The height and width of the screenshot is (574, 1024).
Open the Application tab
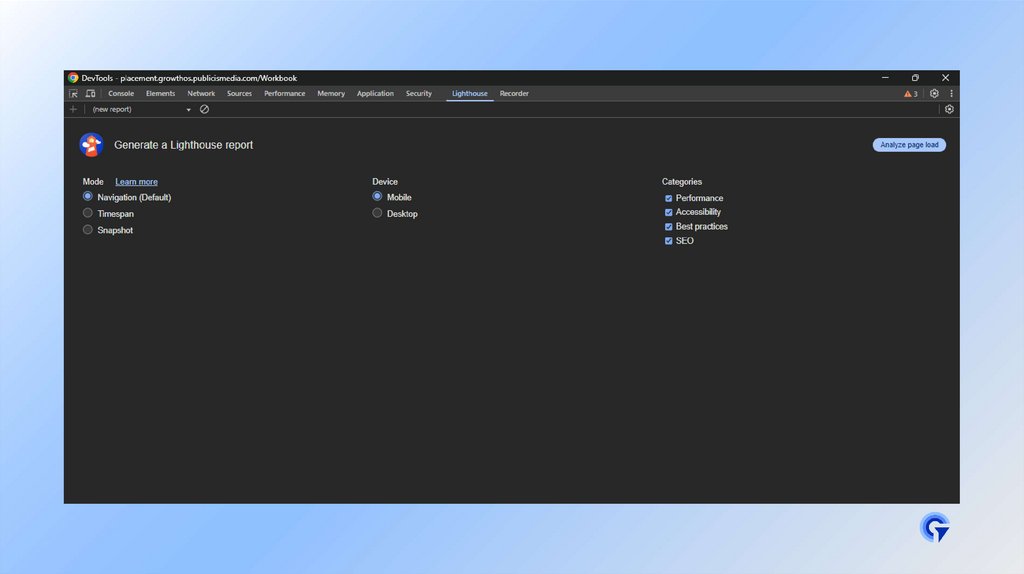tap(375, 93)
